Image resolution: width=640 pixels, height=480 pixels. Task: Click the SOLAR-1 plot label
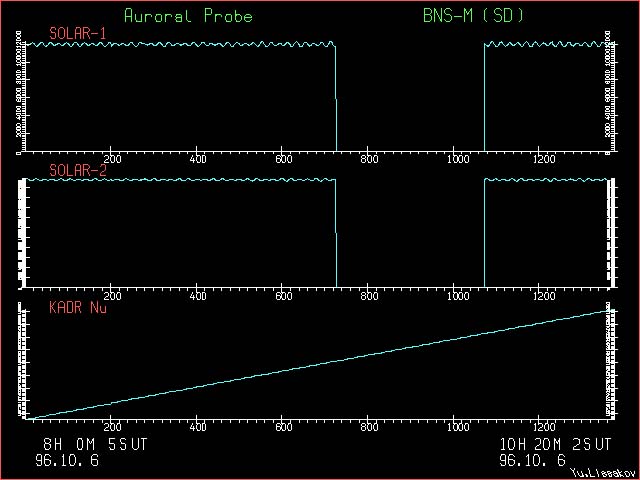click(x=78, y=34)
